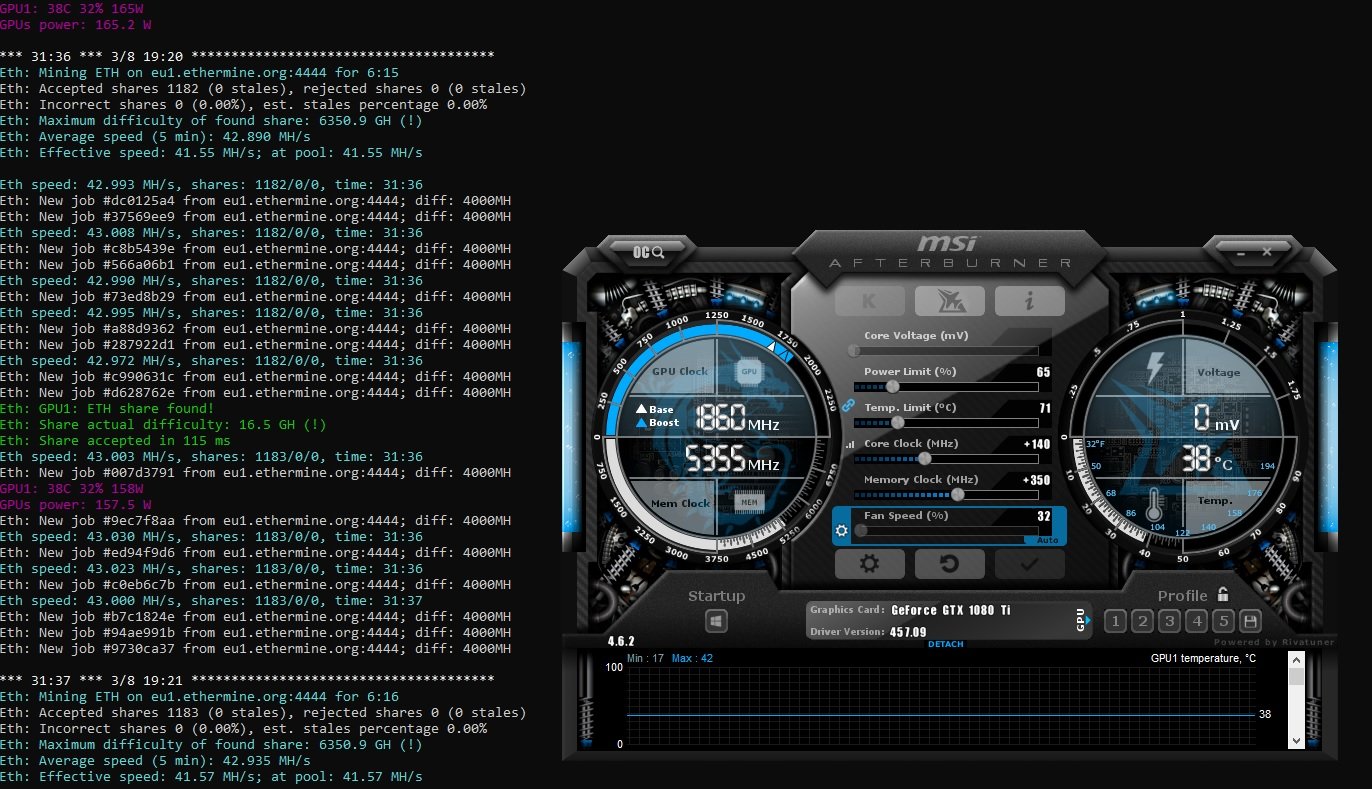Click the jet fighter logo button

coord(949,300)
